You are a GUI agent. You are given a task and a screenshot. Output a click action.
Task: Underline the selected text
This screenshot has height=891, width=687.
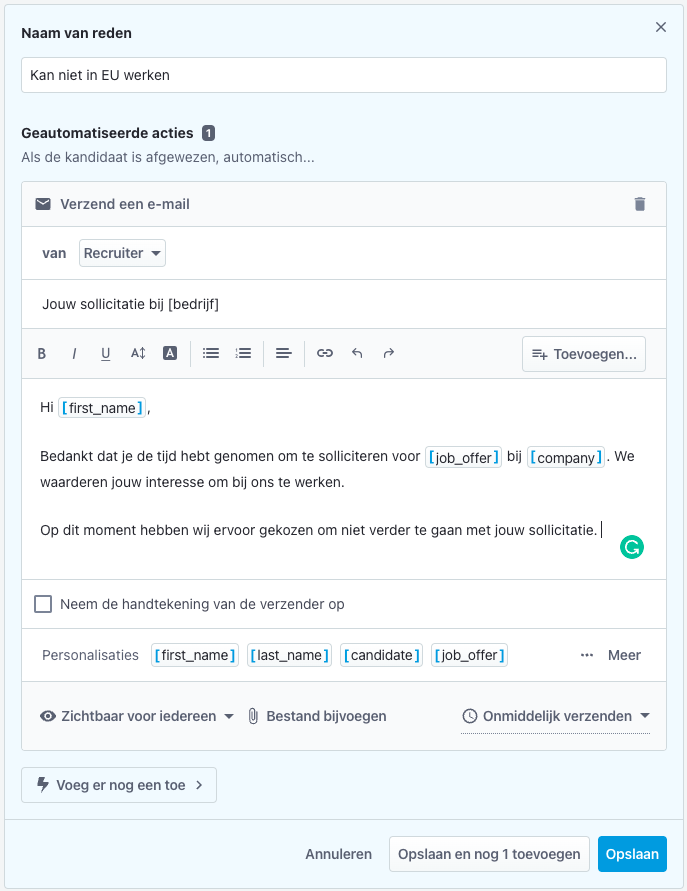[105, 353]
